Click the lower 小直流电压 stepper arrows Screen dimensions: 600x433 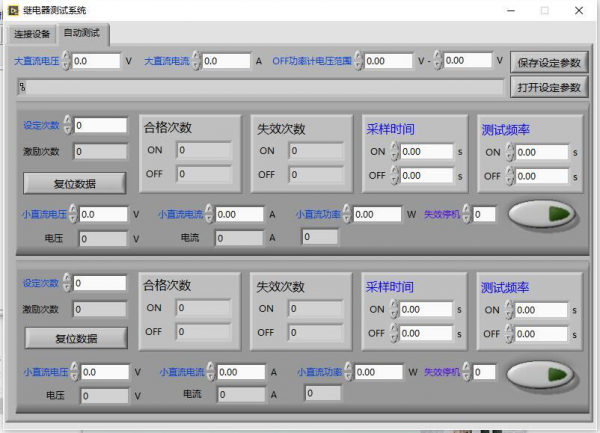(x=74, y=373)
